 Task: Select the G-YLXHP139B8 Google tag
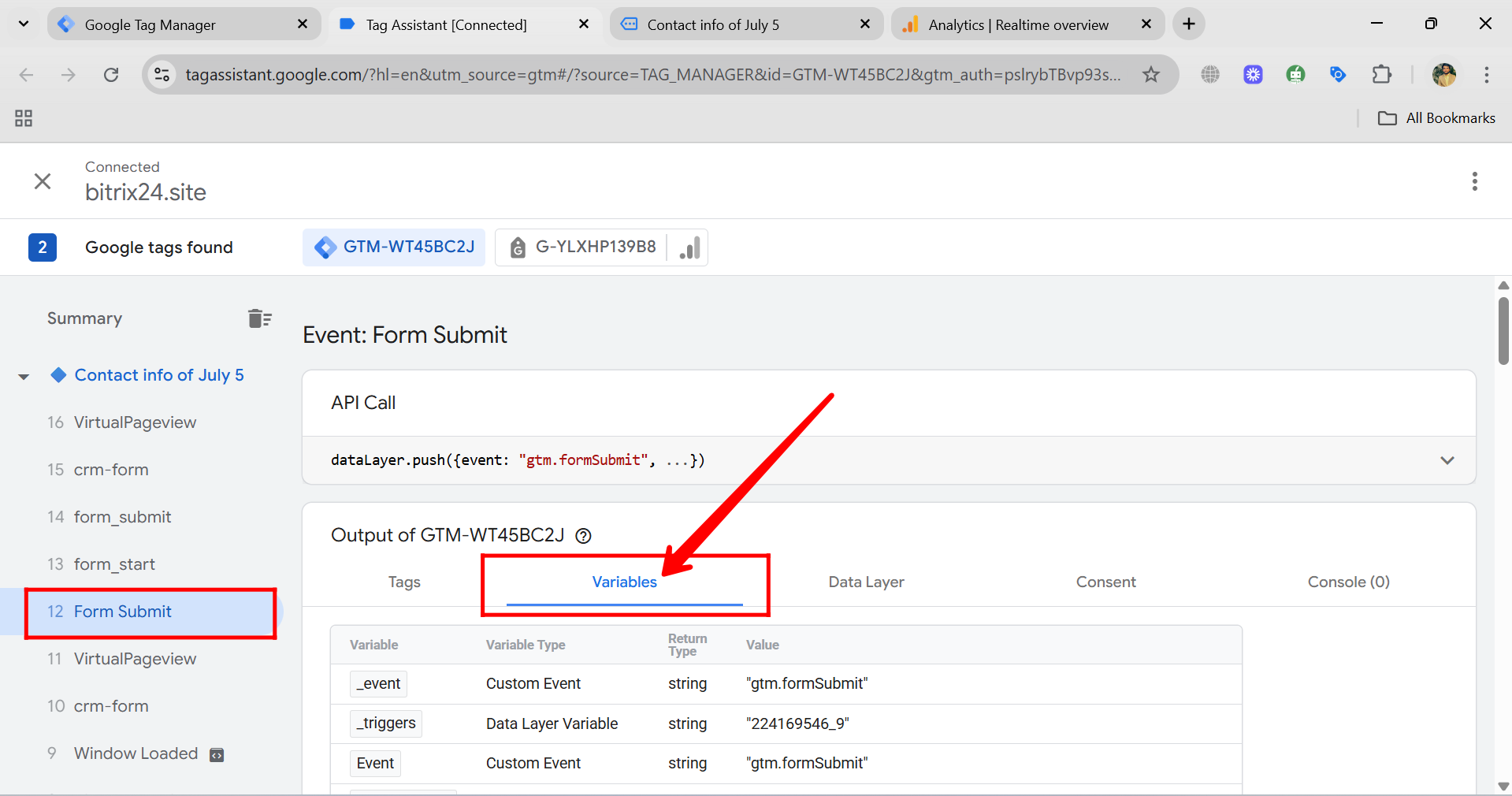click(582, 247)
